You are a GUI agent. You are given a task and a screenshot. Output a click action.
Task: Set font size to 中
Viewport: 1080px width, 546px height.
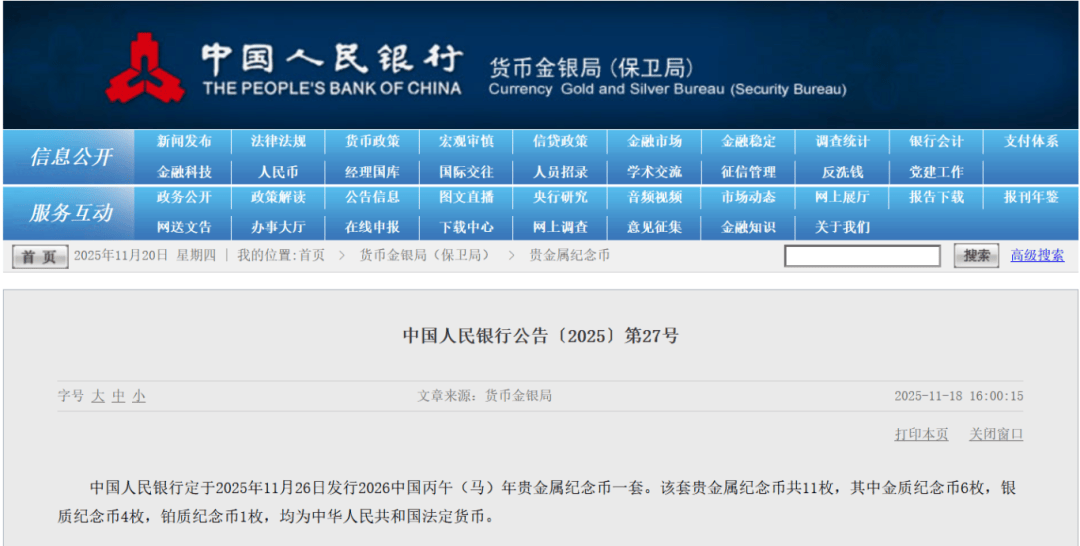[118, 397]
